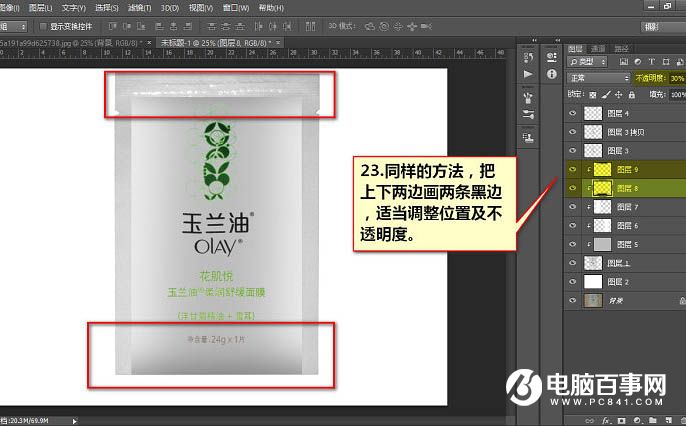
Task: Hide 图层 4 with its eye icon
Action: (572, 113)
